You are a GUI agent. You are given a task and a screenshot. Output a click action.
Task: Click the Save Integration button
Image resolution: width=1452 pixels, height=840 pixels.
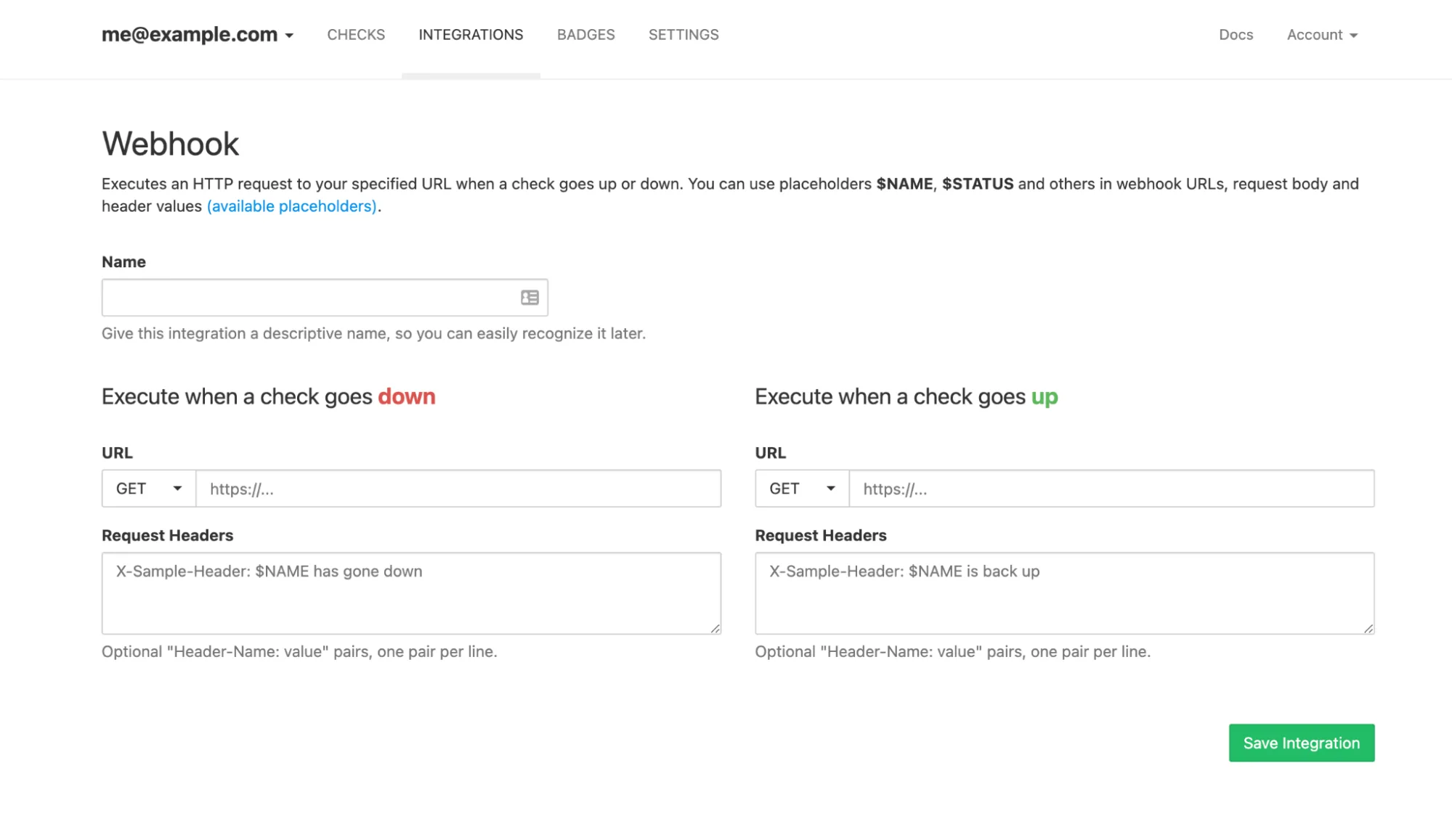pos(1302,743)
